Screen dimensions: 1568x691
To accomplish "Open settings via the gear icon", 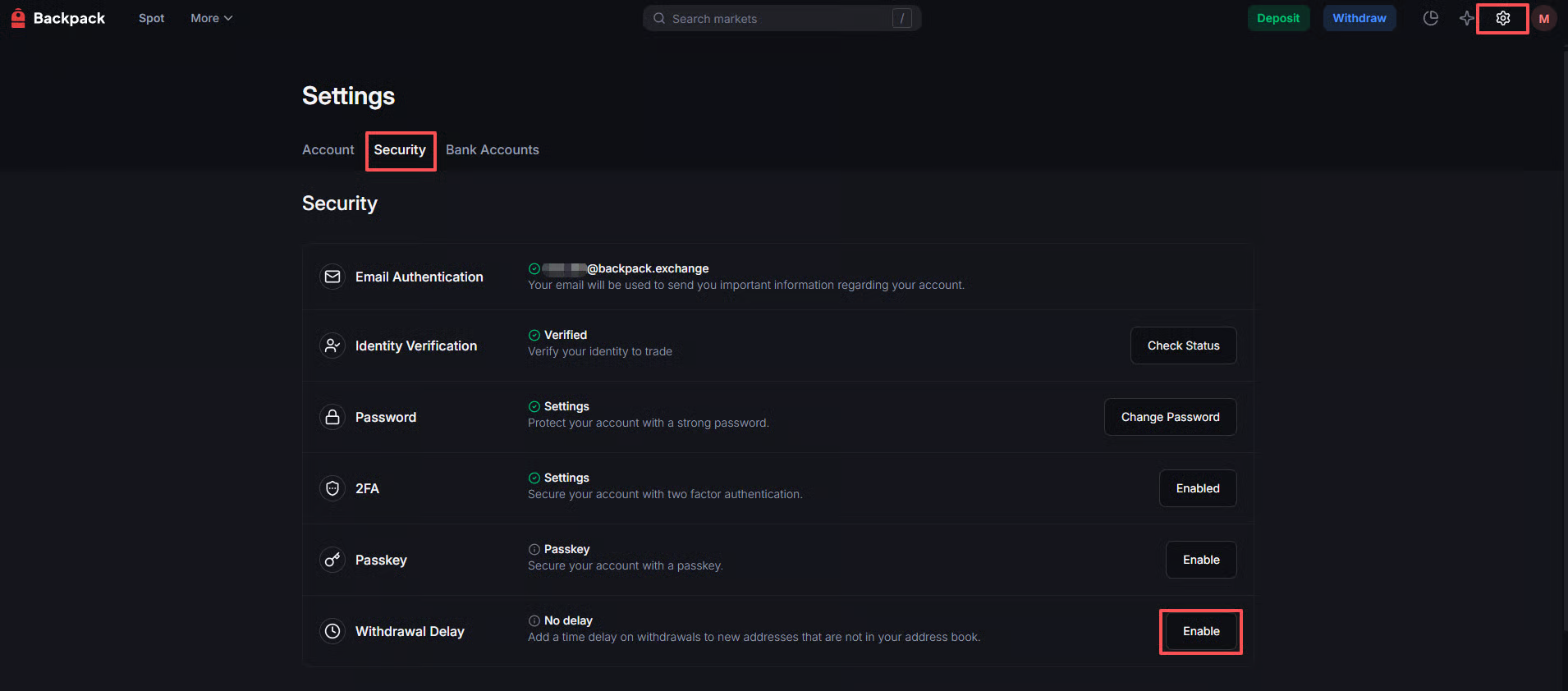I will click(1502, 18).
